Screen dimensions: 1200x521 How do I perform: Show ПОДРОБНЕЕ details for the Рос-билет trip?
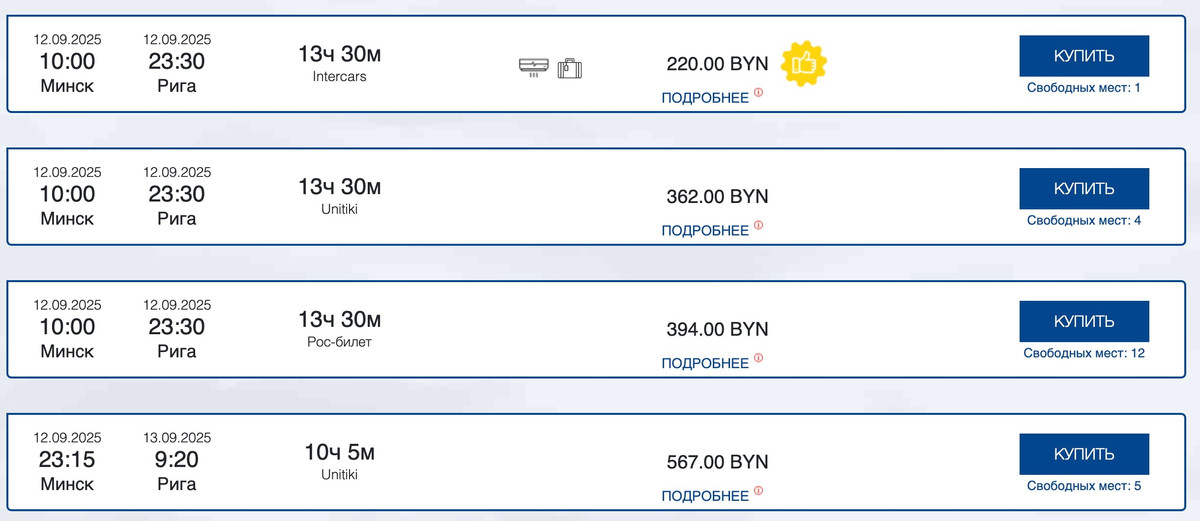[x=705, y=363]
